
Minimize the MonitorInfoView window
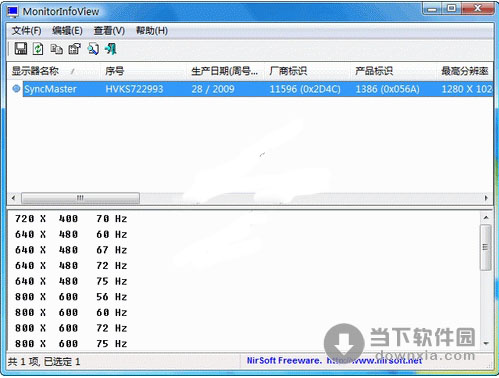432,9
